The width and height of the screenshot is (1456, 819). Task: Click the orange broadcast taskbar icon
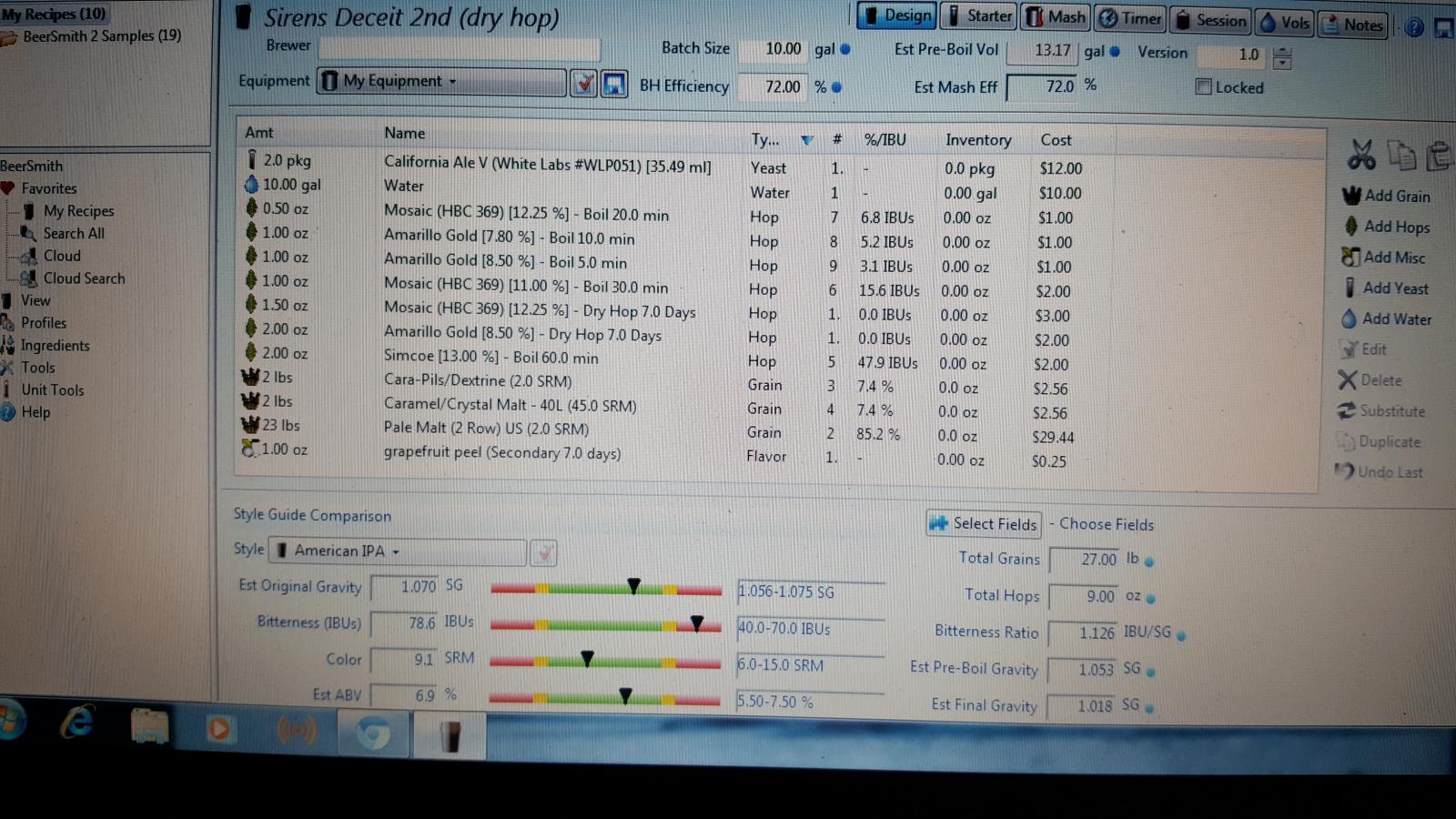click(297, 731)
